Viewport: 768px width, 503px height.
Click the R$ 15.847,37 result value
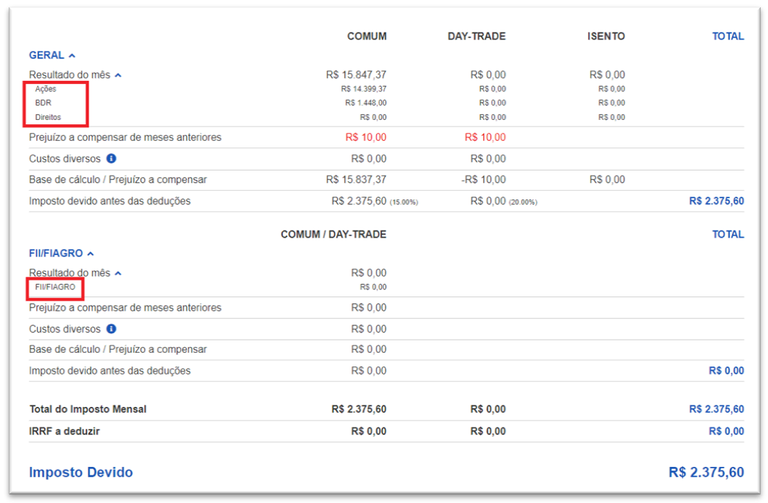pyautogui.click(x=356, y=75)
